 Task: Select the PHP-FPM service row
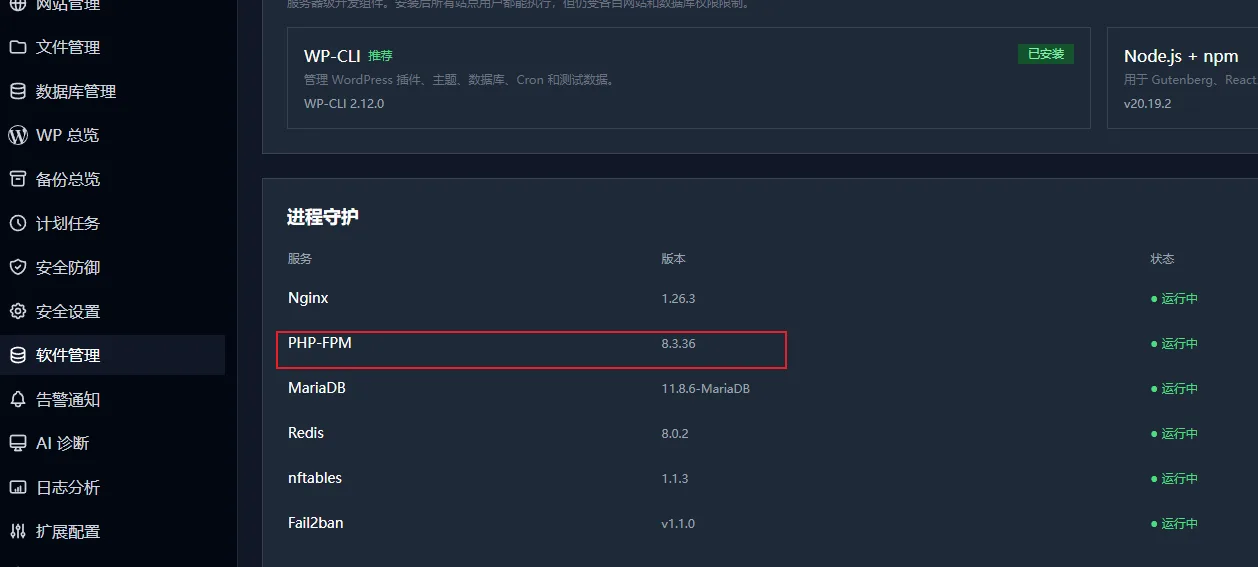tap(758, 343)
